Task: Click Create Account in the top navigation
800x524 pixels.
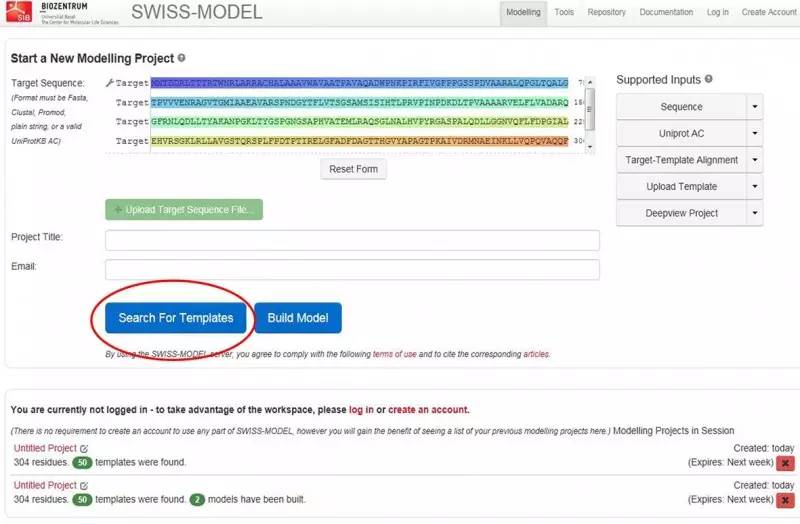Action: coord(769,12)
